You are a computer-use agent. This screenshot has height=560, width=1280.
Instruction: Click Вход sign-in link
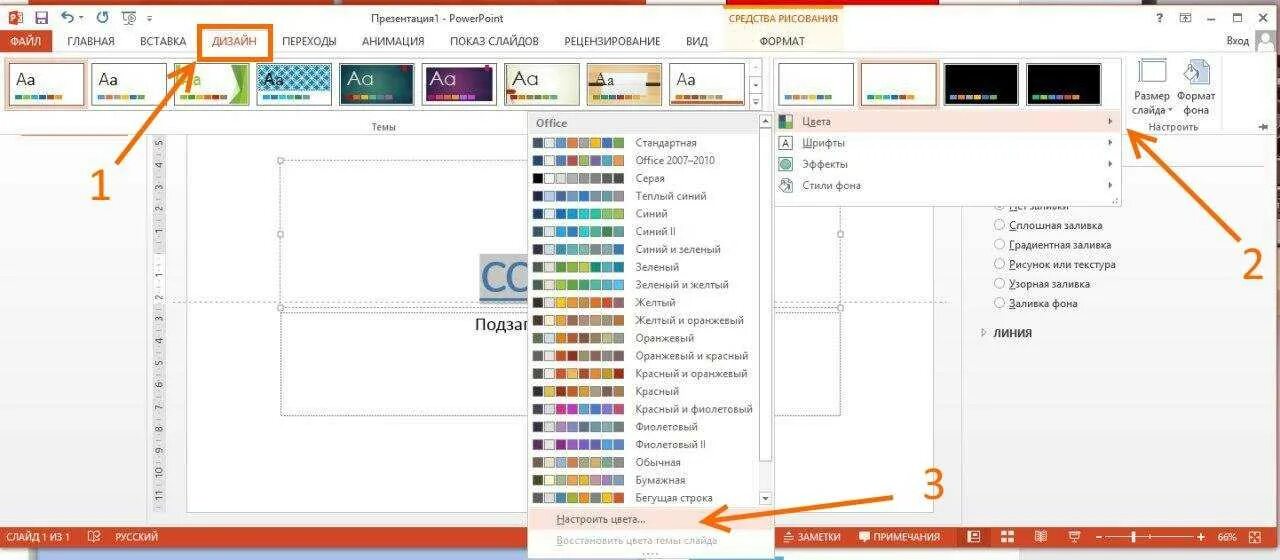coord(1237,41)
